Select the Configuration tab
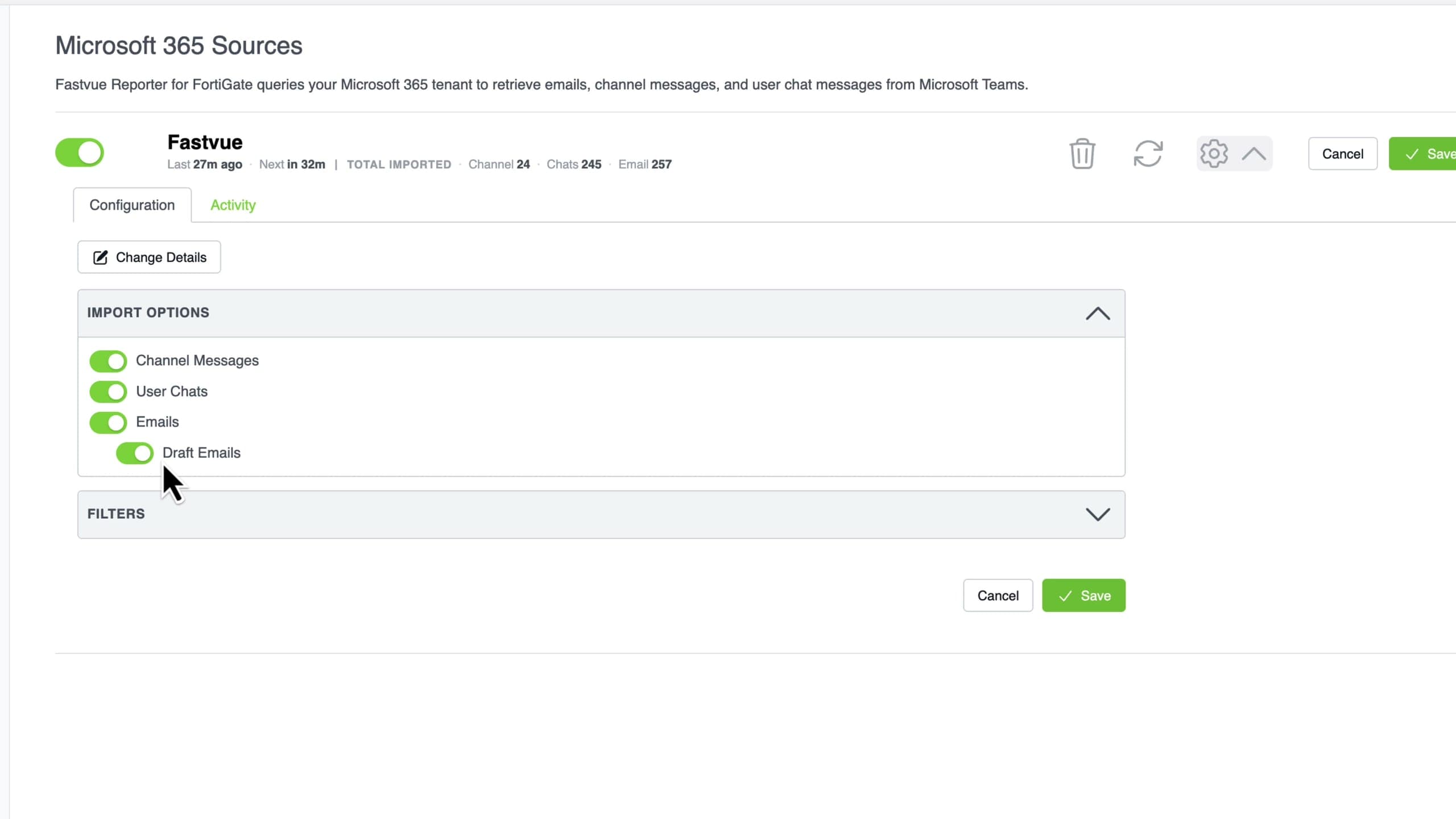The height and width of the screenshot is (819, 1456). pos(132,205)
